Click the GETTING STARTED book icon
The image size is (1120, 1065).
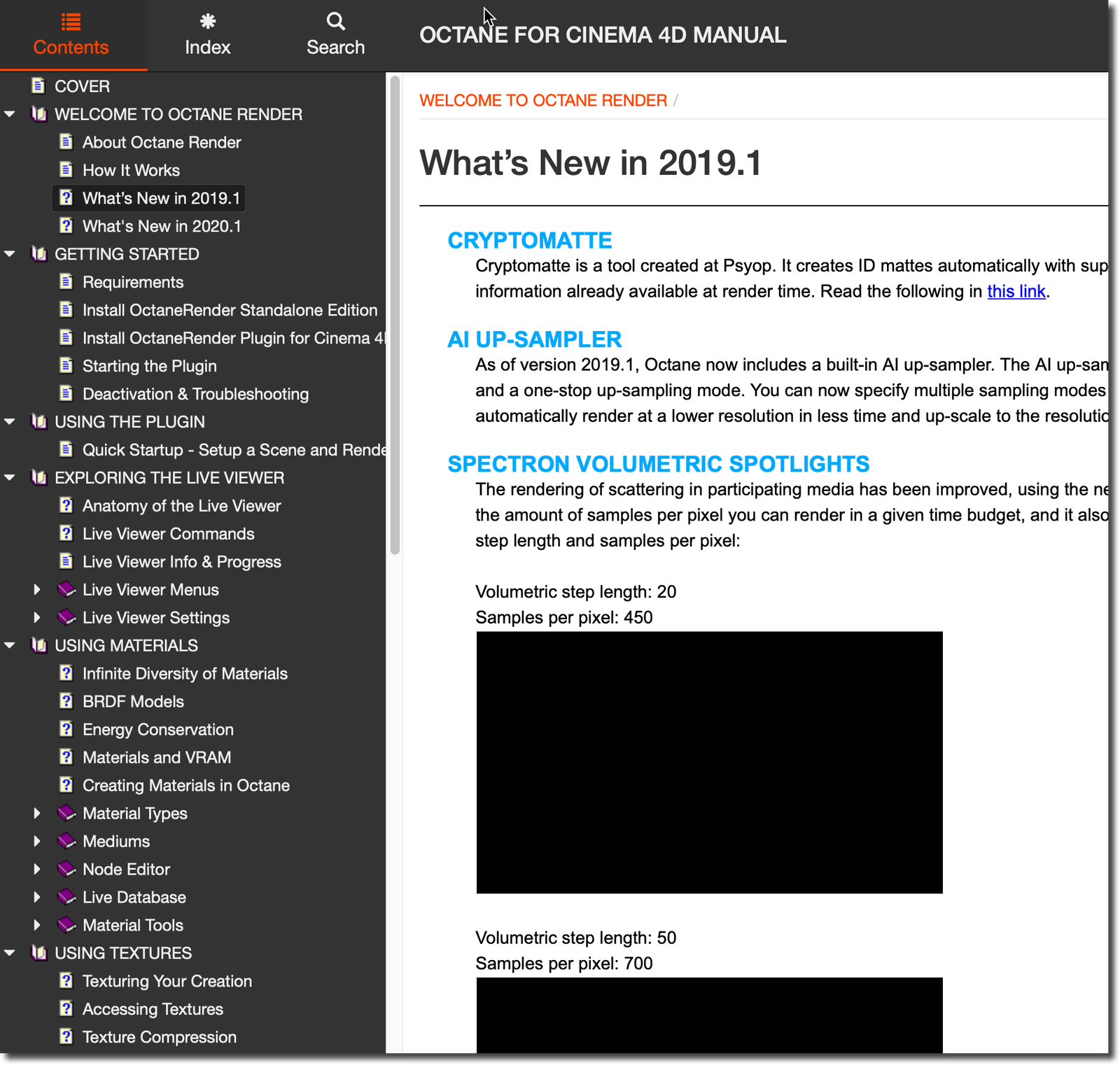(x=39, y=254)
